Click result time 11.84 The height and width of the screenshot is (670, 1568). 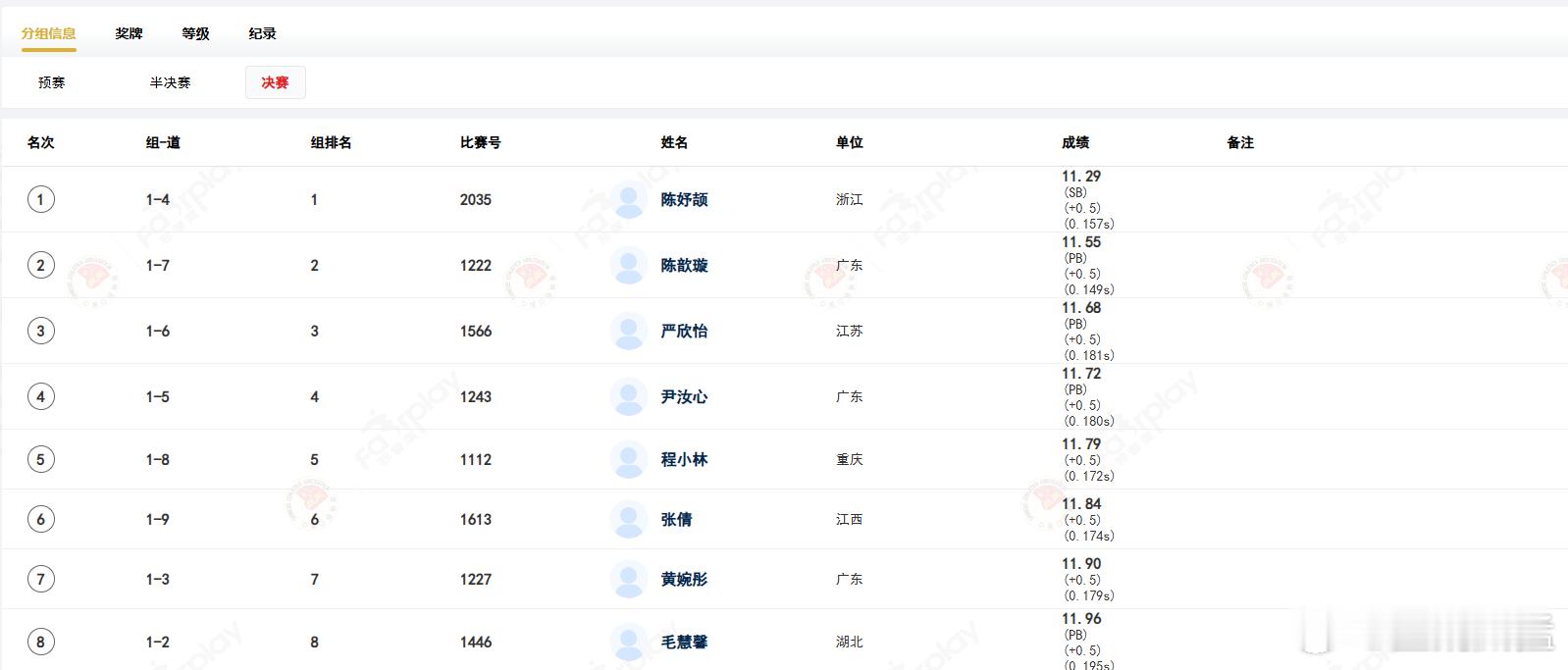click(1081, 504)
